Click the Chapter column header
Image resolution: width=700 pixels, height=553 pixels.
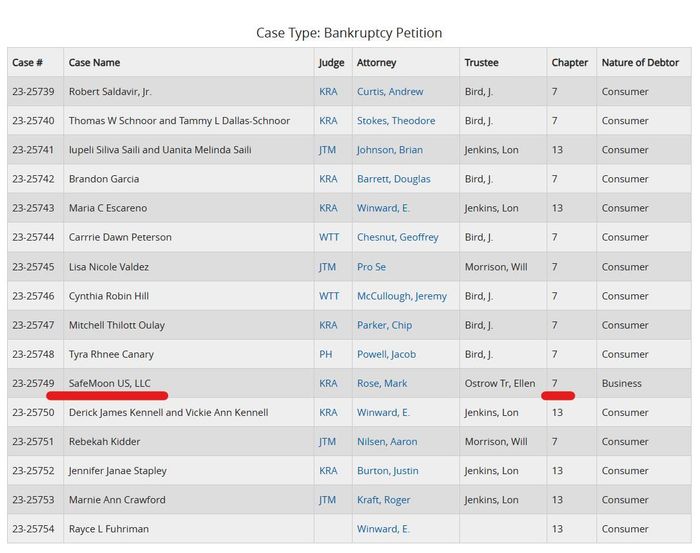tap(570, 62)
